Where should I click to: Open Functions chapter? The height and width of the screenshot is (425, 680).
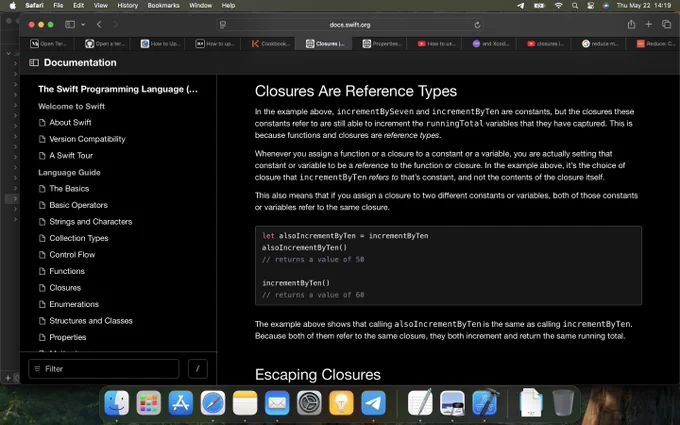pos(67,271)
